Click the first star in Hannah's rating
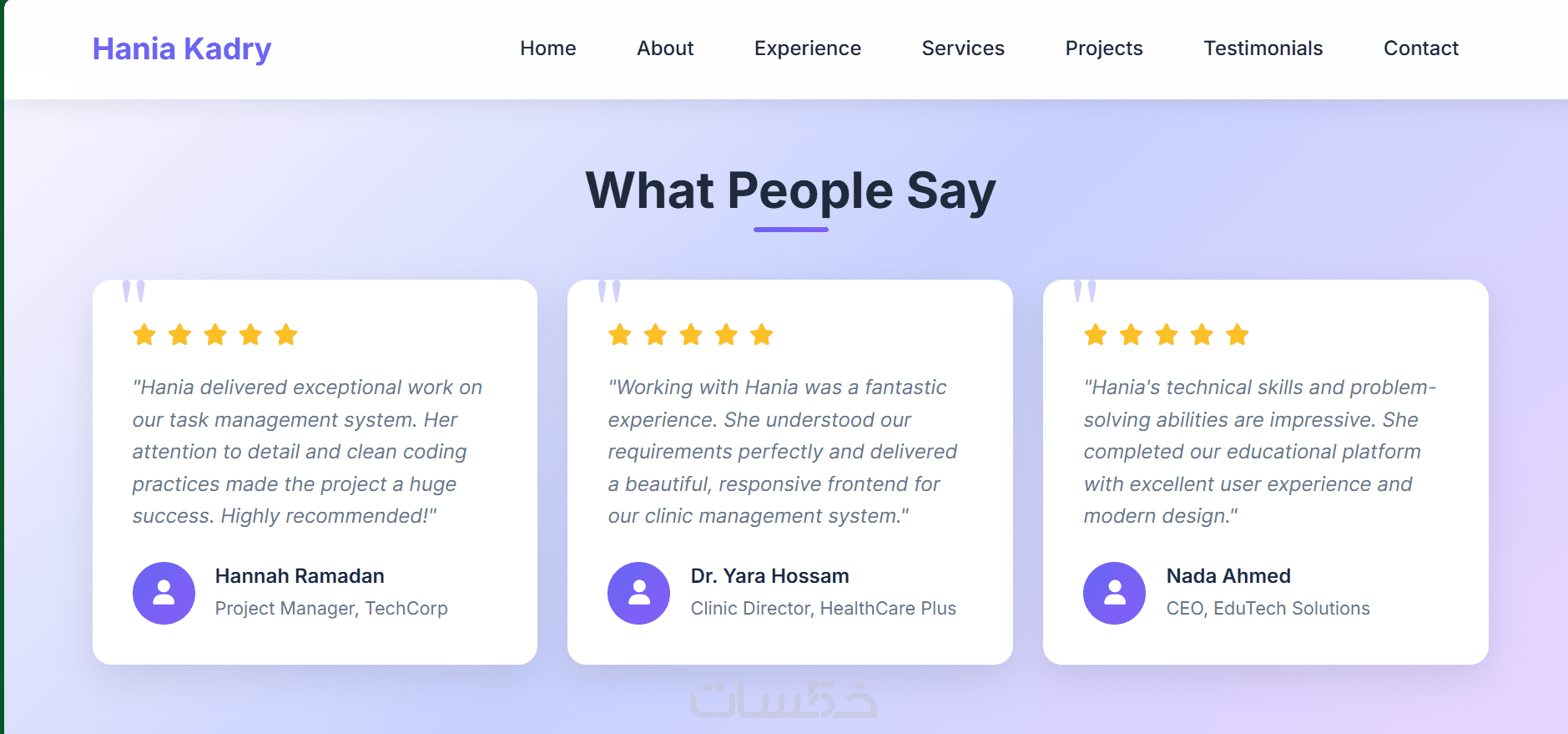 click(x=144, y=335)
